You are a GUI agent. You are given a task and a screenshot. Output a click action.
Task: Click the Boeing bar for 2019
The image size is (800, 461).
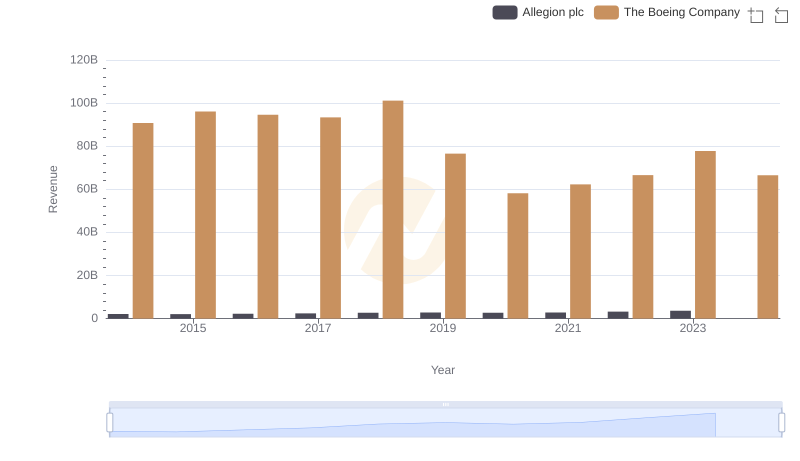point(455,236)
